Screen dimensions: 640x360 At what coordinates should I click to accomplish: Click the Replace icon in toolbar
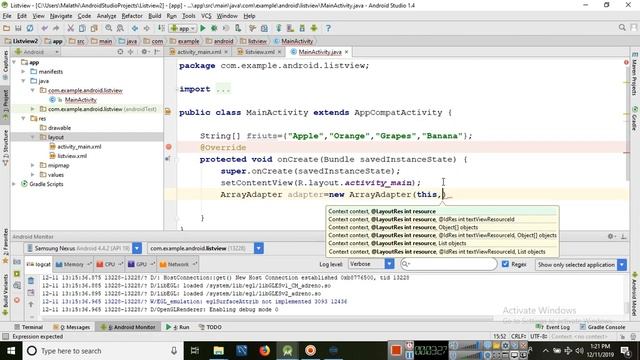[x=120, y=28]
